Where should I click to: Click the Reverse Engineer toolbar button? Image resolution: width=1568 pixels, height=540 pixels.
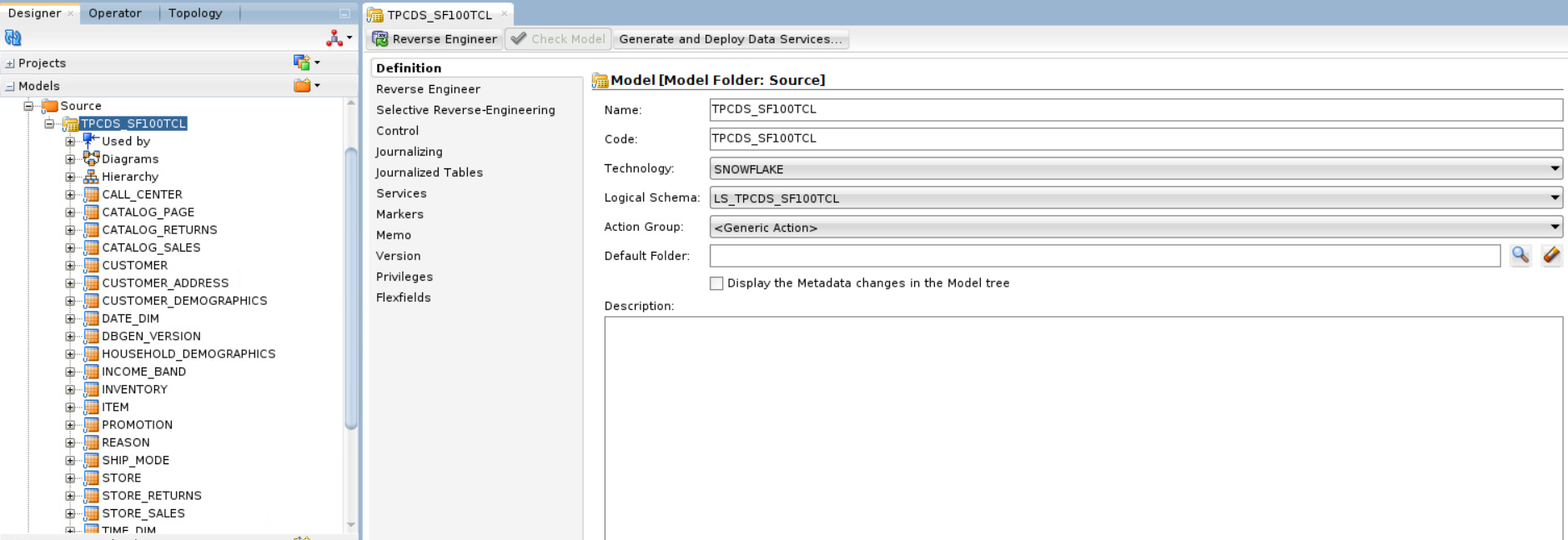click(x=435, y=39)
